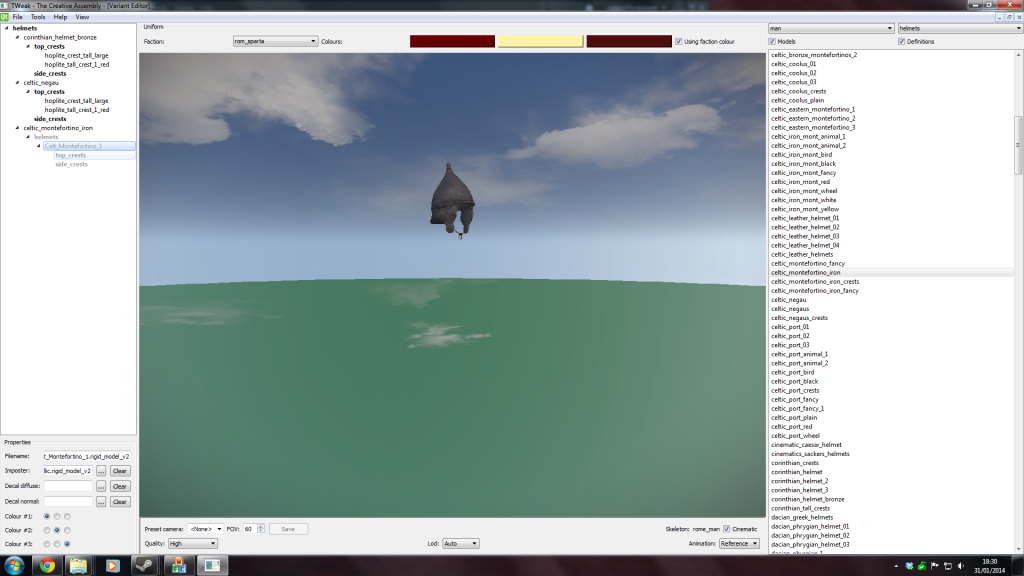Viewport: 1024px width, 576px height.
Task: Toggle the Cinematic checkbox
Action: pos(726,528)
